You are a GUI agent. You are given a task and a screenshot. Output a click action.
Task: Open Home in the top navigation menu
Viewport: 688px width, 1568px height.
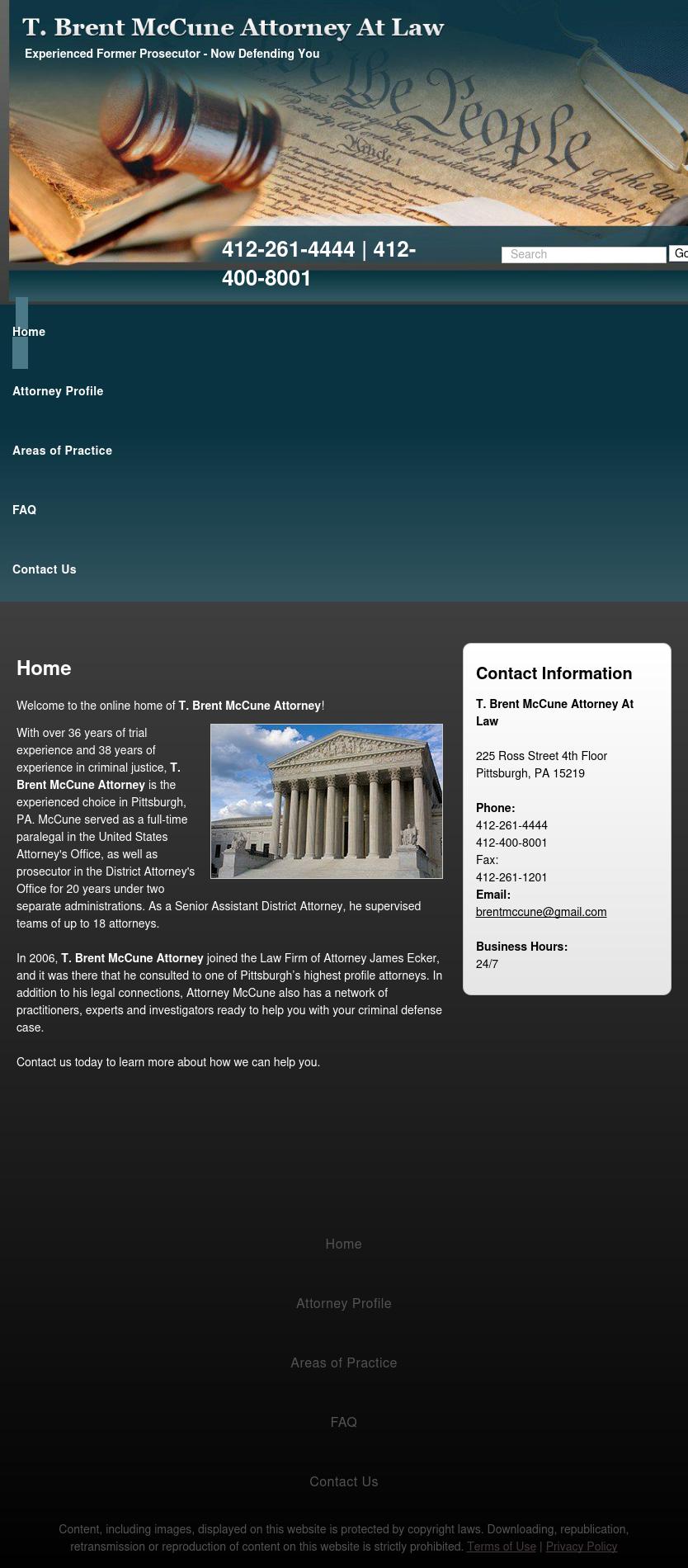29,332
